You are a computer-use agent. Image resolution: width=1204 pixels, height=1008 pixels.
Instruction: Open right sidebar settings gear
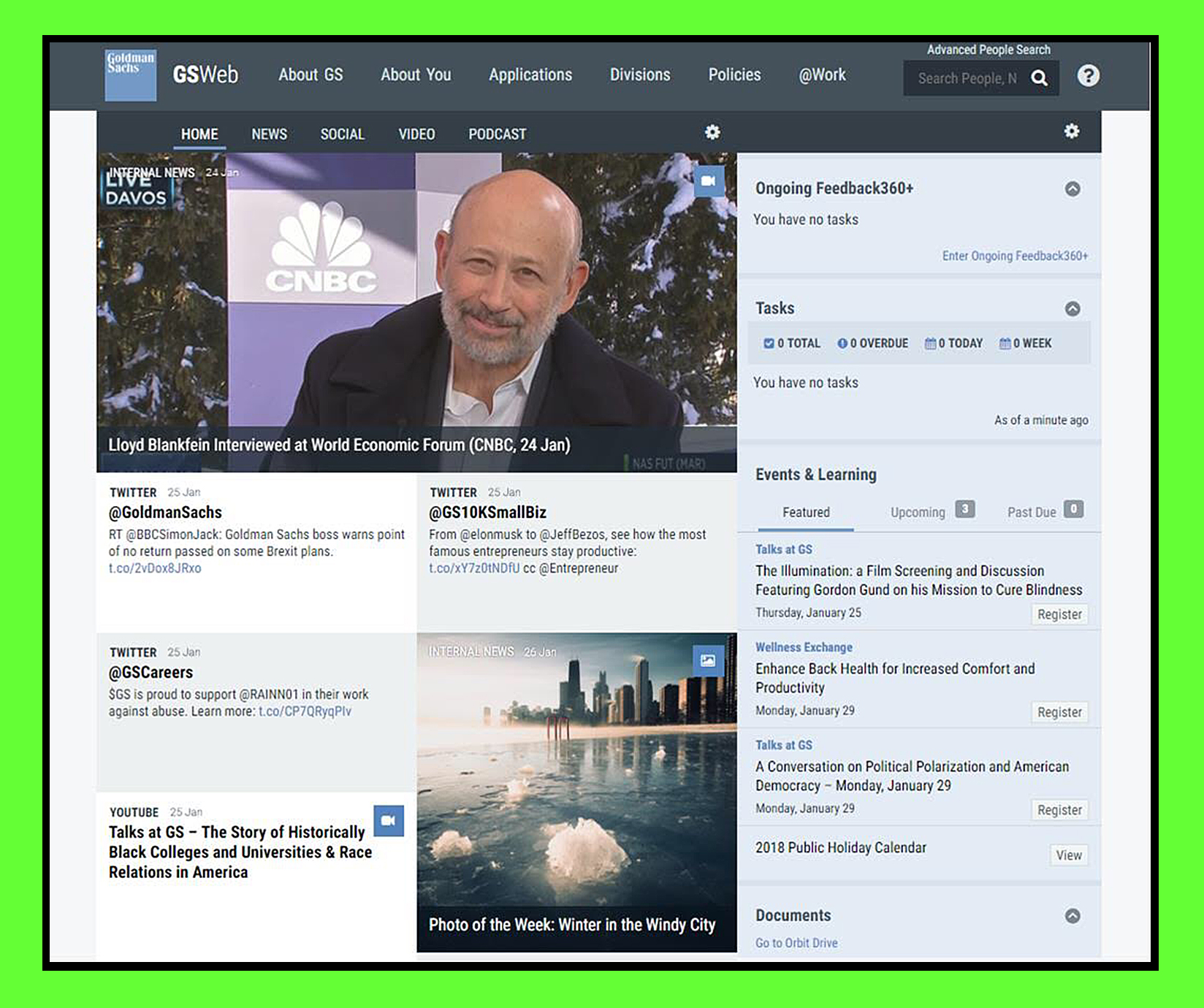(1072, 131)
